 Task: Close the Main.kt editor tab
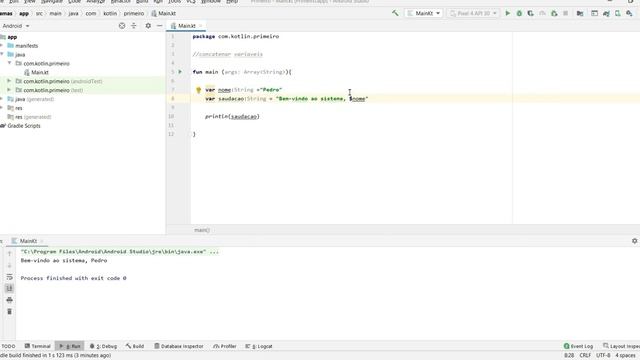(200, 26)
